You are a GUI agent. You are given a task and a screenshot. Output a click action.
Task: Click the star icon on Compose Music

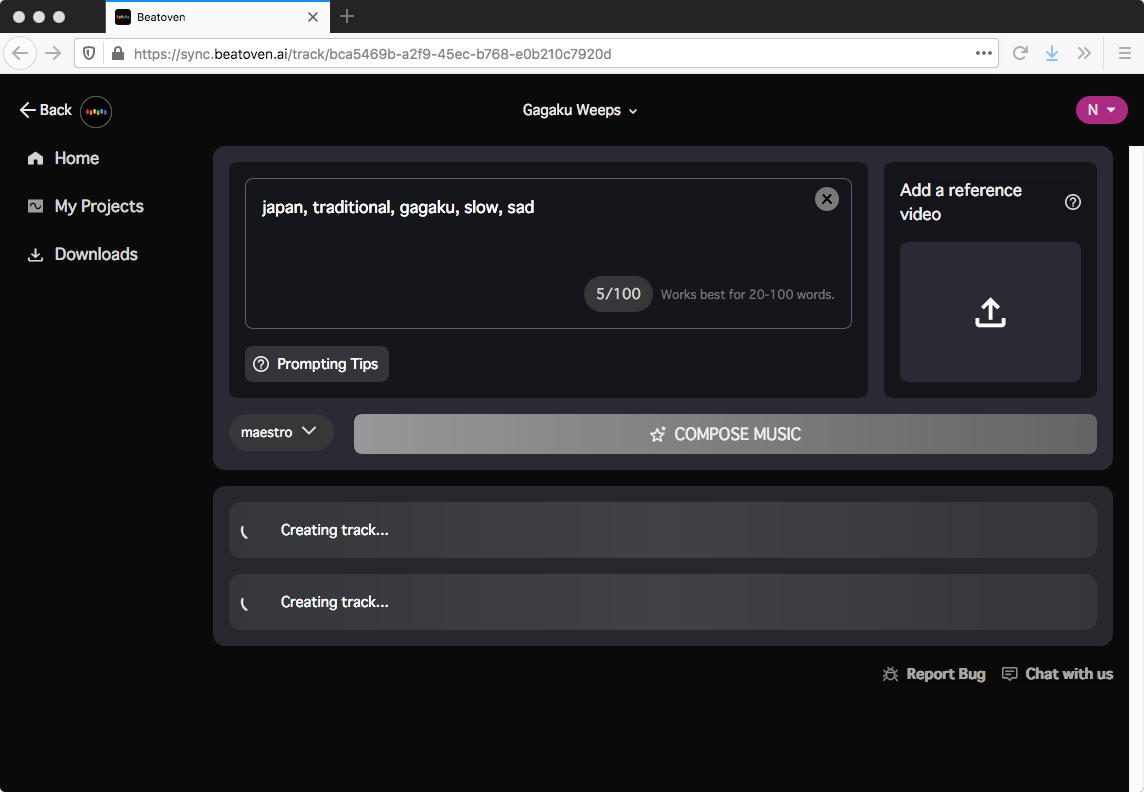657,435
